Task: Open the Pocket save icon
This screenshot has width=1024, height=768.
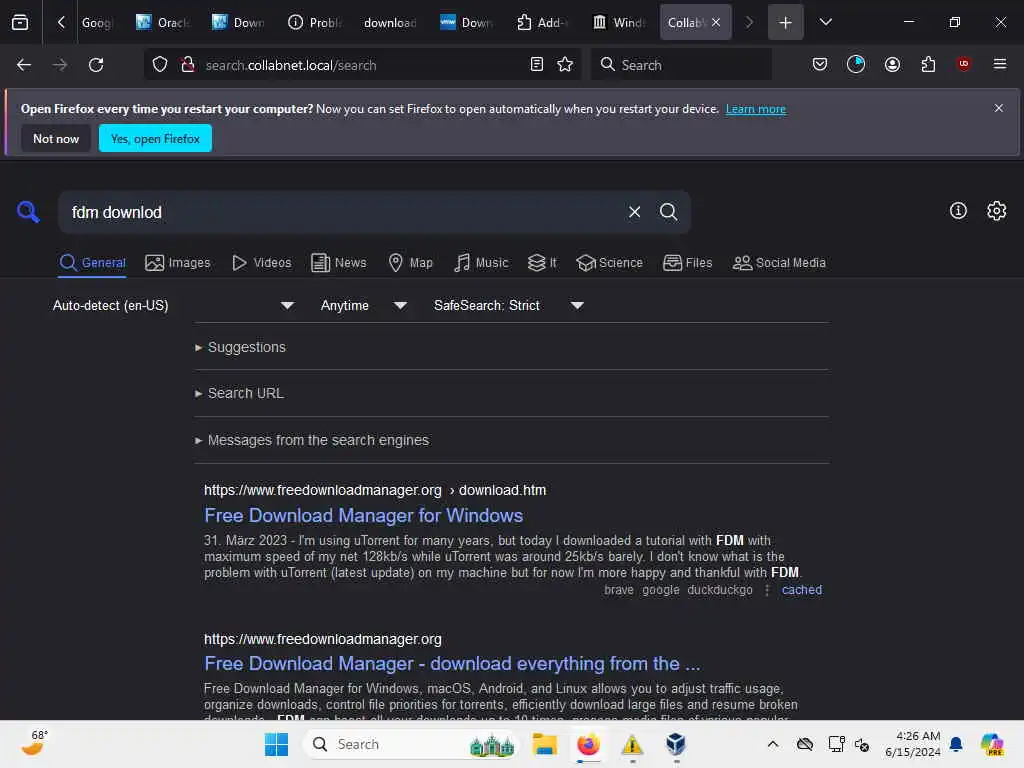Action: 820,65
